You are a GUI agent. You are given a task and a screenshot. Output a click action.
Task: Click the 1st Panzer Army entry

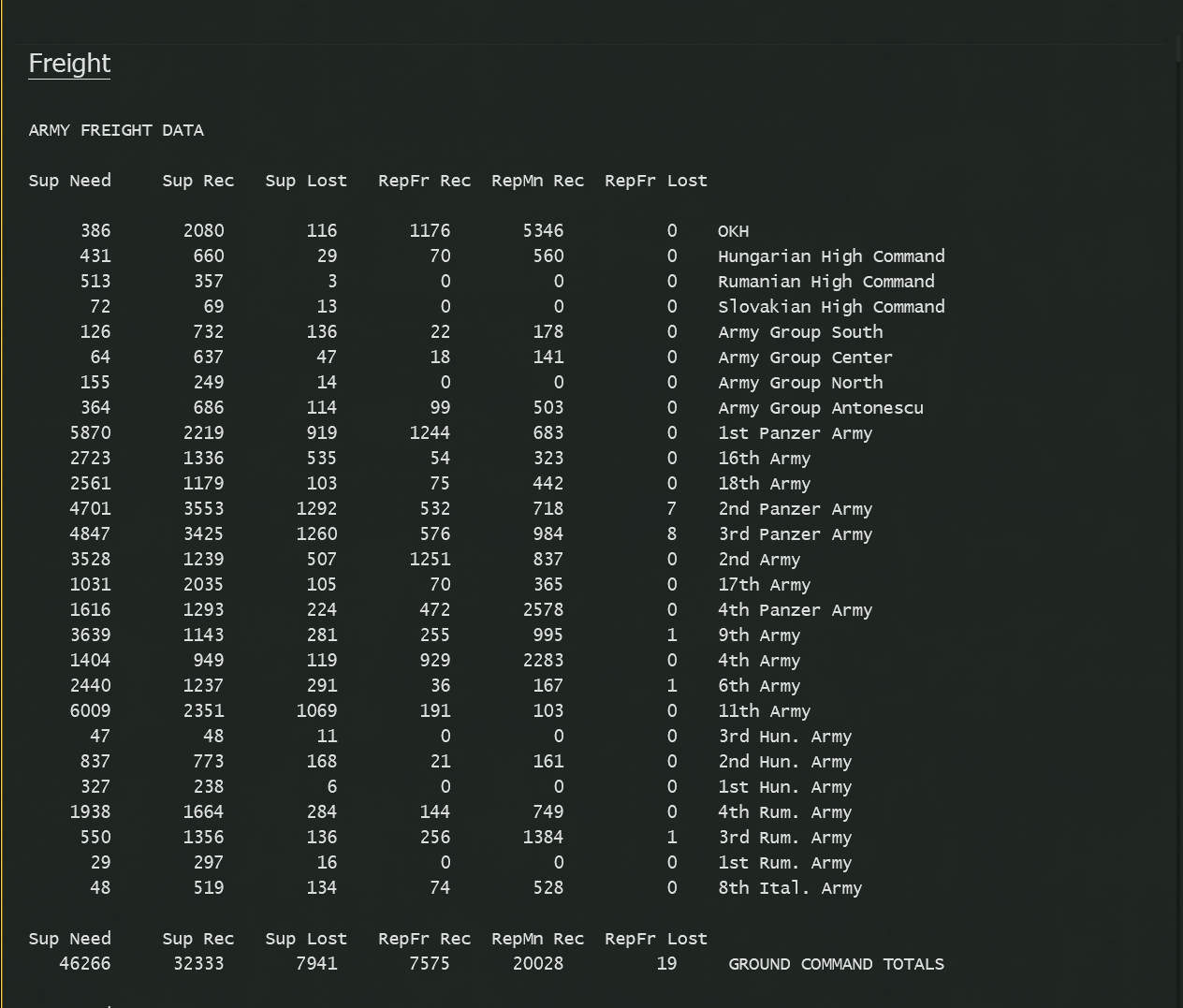click(x=795, y=432)
